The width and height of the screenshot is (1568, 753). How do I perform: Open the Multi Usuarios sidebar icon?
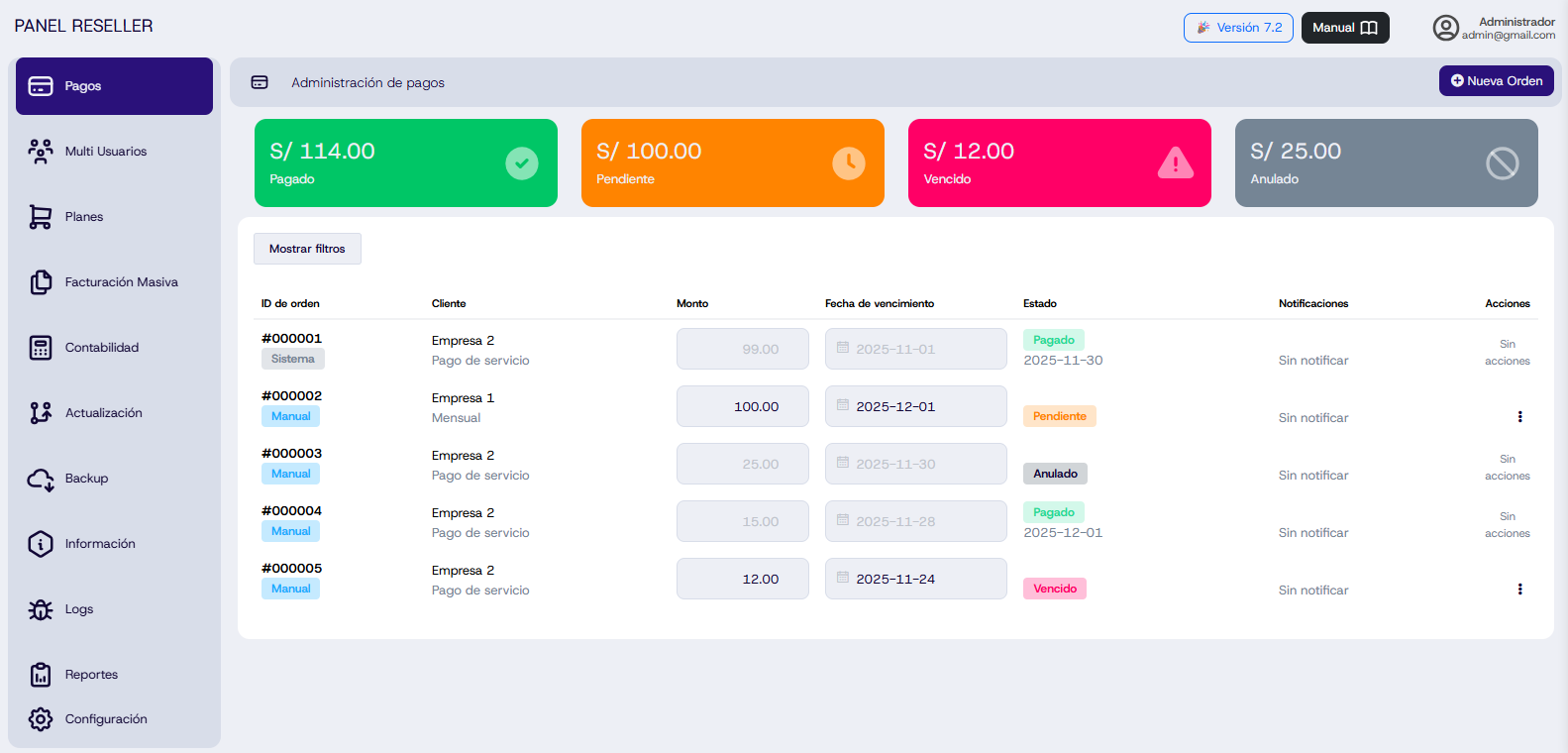pyautogui.click(x=41, y=152)
